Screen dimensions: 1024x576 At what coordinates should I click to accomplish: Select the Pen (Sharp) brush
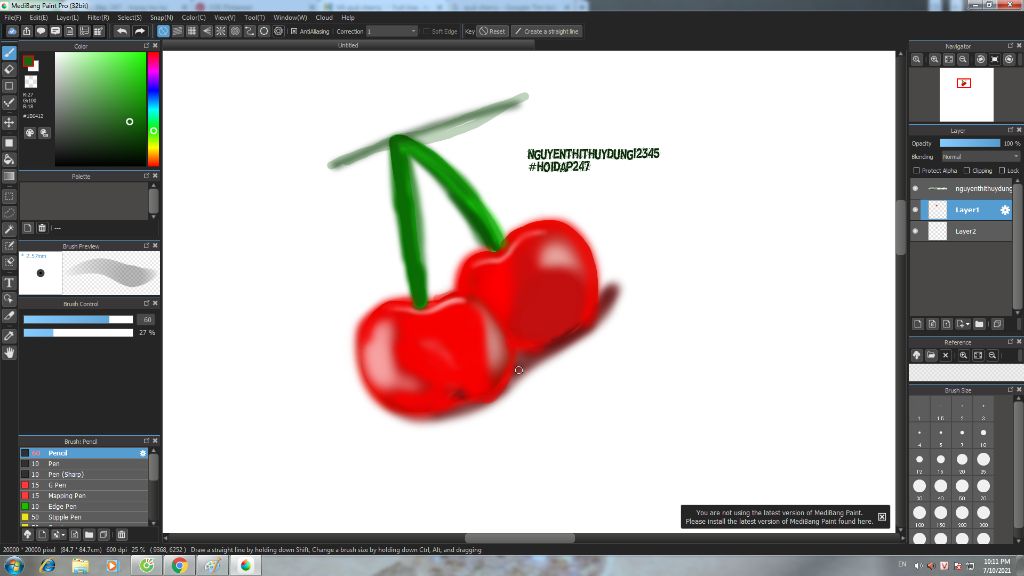(x=84, y=474)
